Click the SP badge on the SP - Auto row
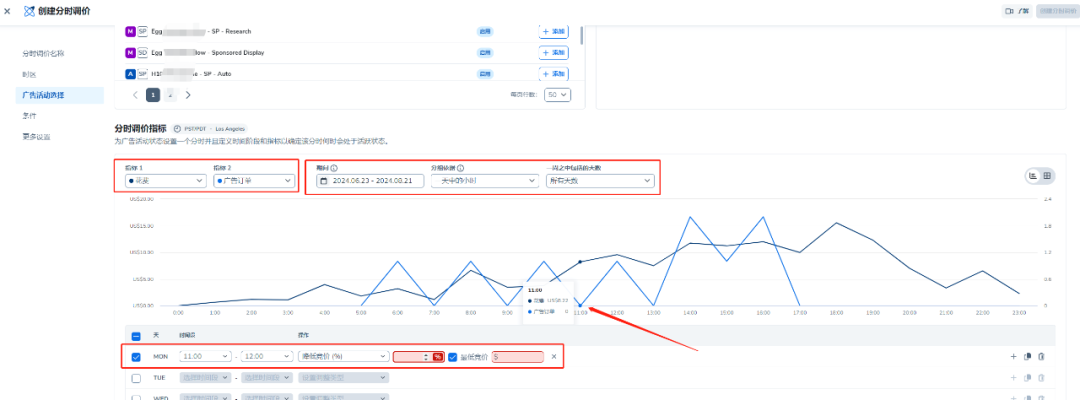The image size is (1080, 400). point(143,74)
